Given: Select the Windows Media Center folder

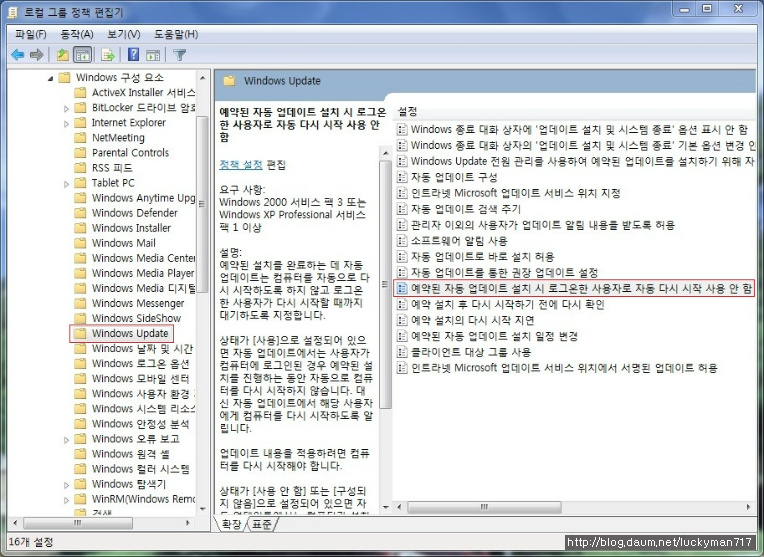Looking at the screenshot, I should 134,258.
